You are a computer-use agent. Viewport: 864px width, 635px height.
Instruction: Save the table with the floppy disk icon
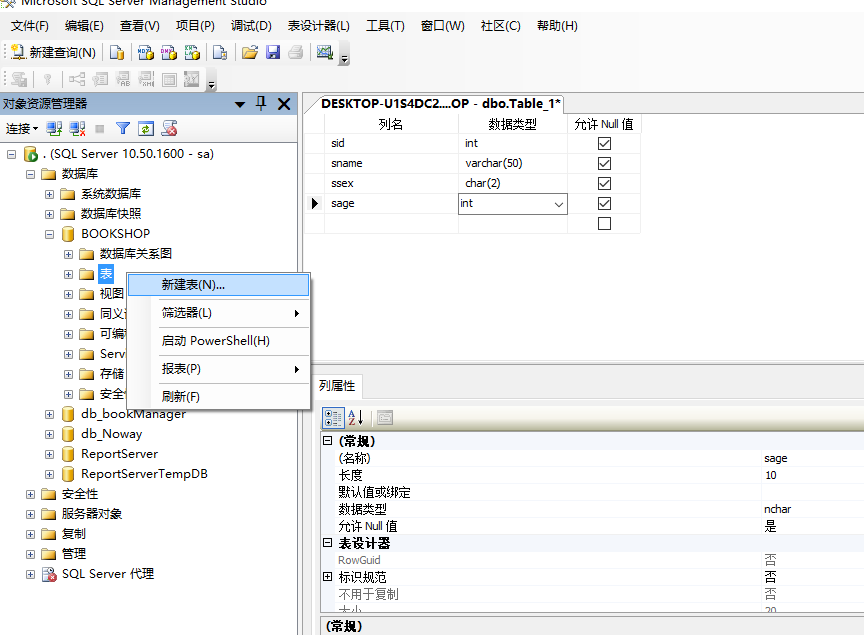[273, 52]
